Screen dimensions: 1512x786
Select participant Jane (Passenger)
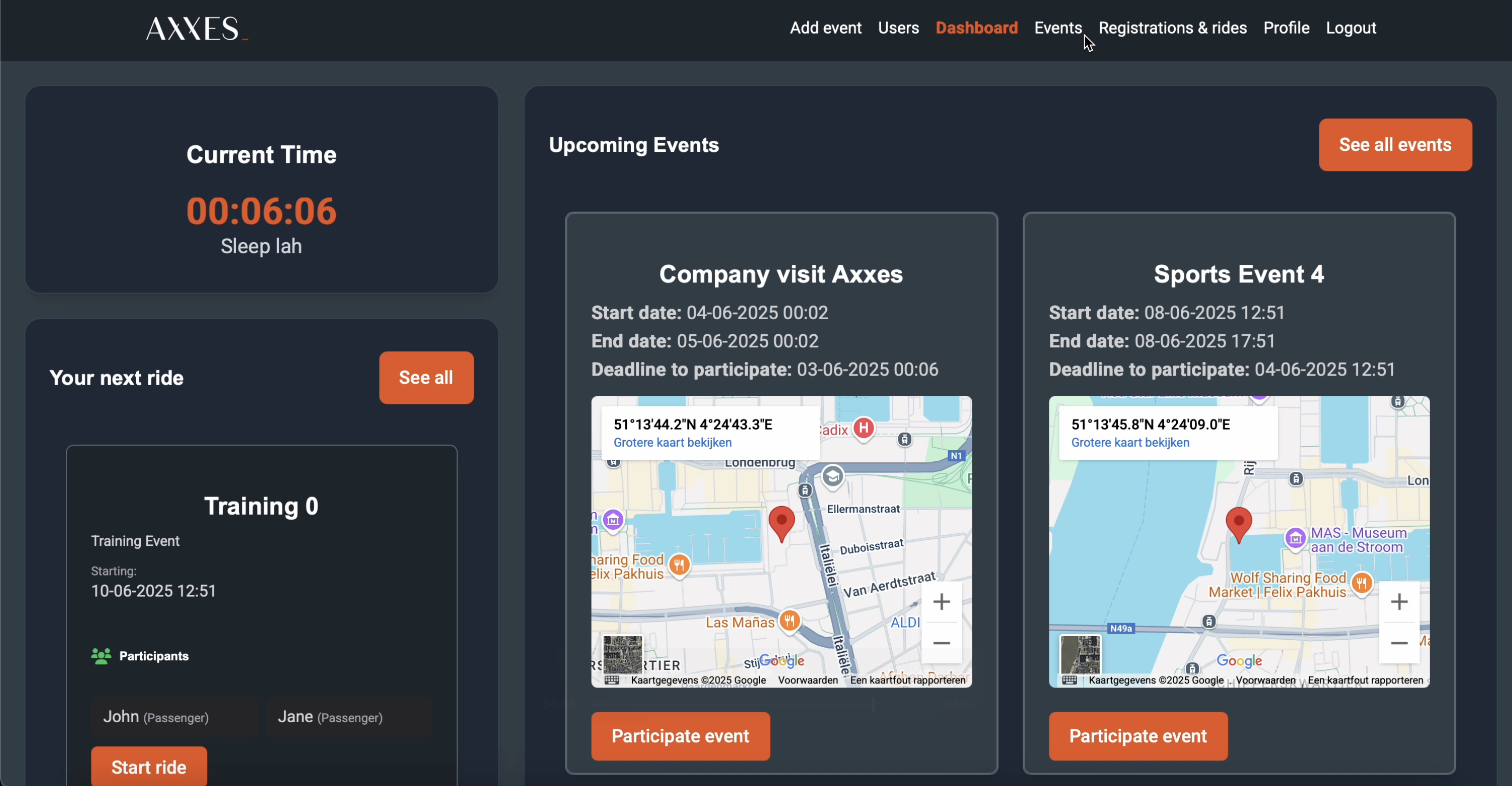point(349,717)
